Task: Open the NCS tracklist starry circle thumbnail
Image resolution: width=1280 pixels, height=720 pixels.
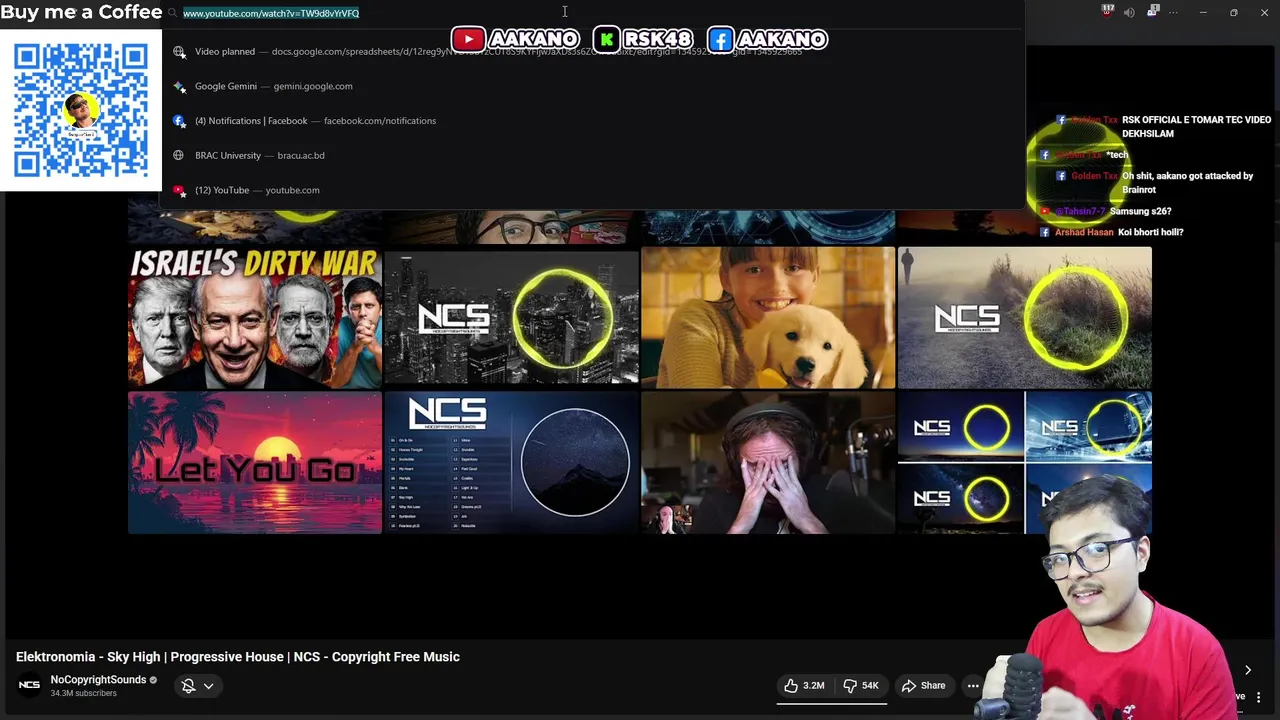Action: (511, 462)
